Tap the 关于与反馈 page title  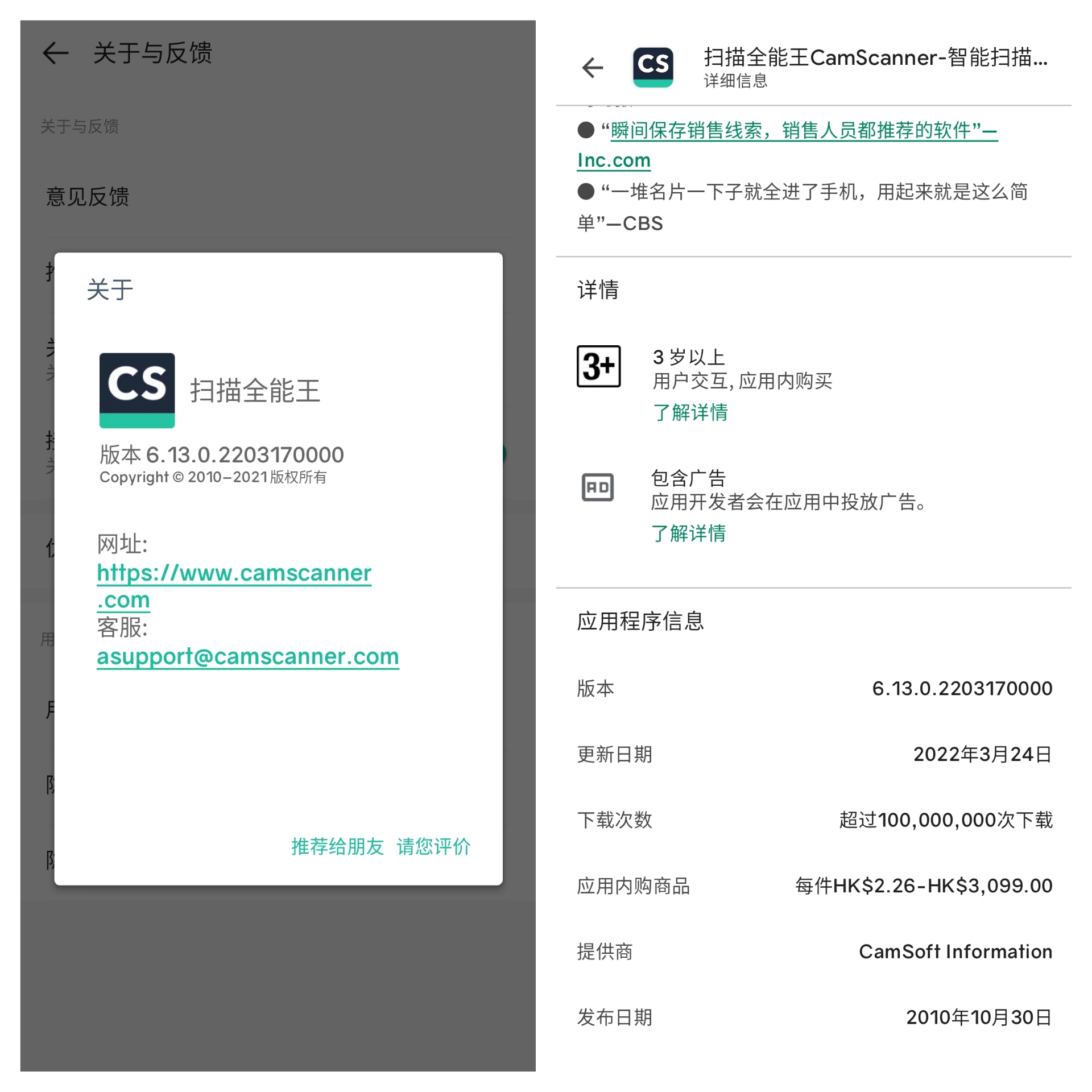point(152,53)
